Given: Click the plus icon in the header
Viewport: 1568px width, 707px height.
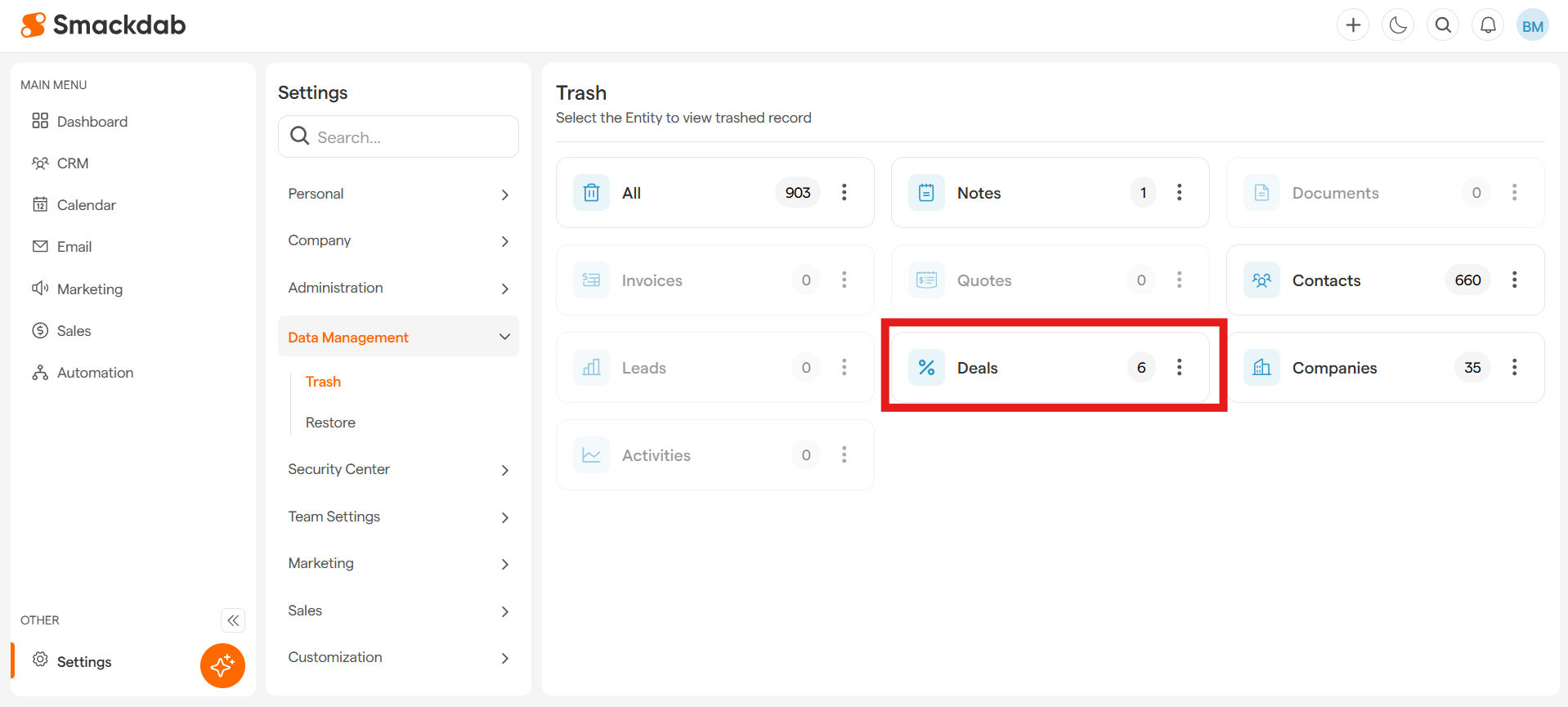Looking at the screenshot, I should click(1353, 25).
